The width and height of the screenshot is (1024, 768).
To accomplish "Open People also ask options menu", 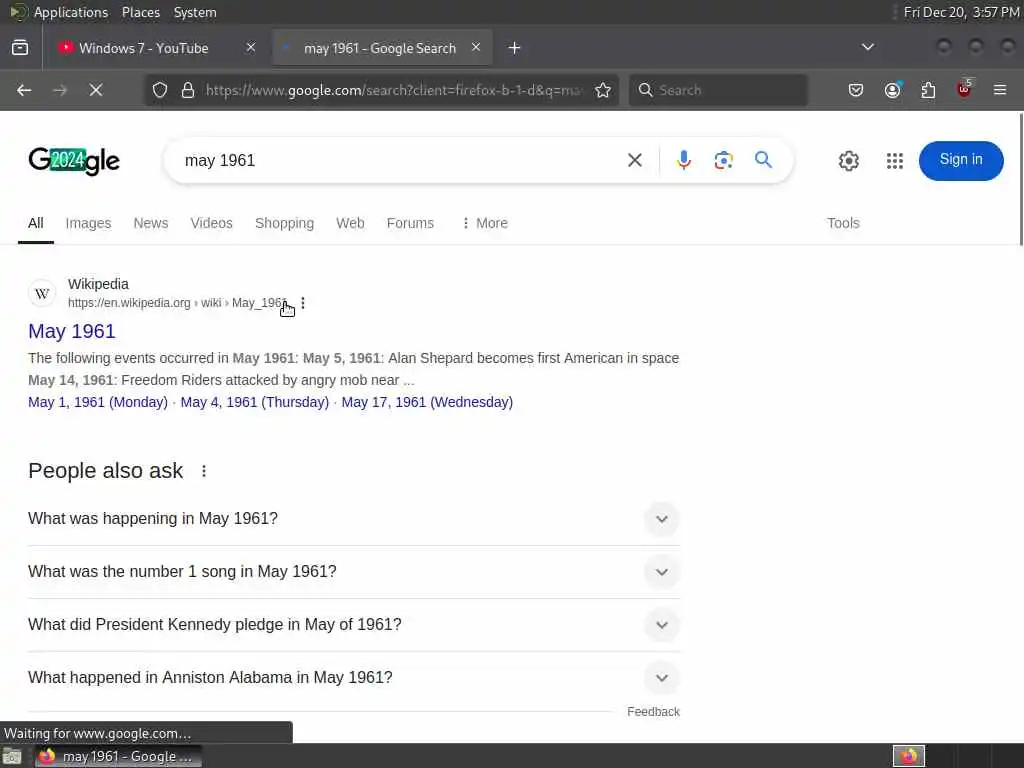I will pos(204,471).
